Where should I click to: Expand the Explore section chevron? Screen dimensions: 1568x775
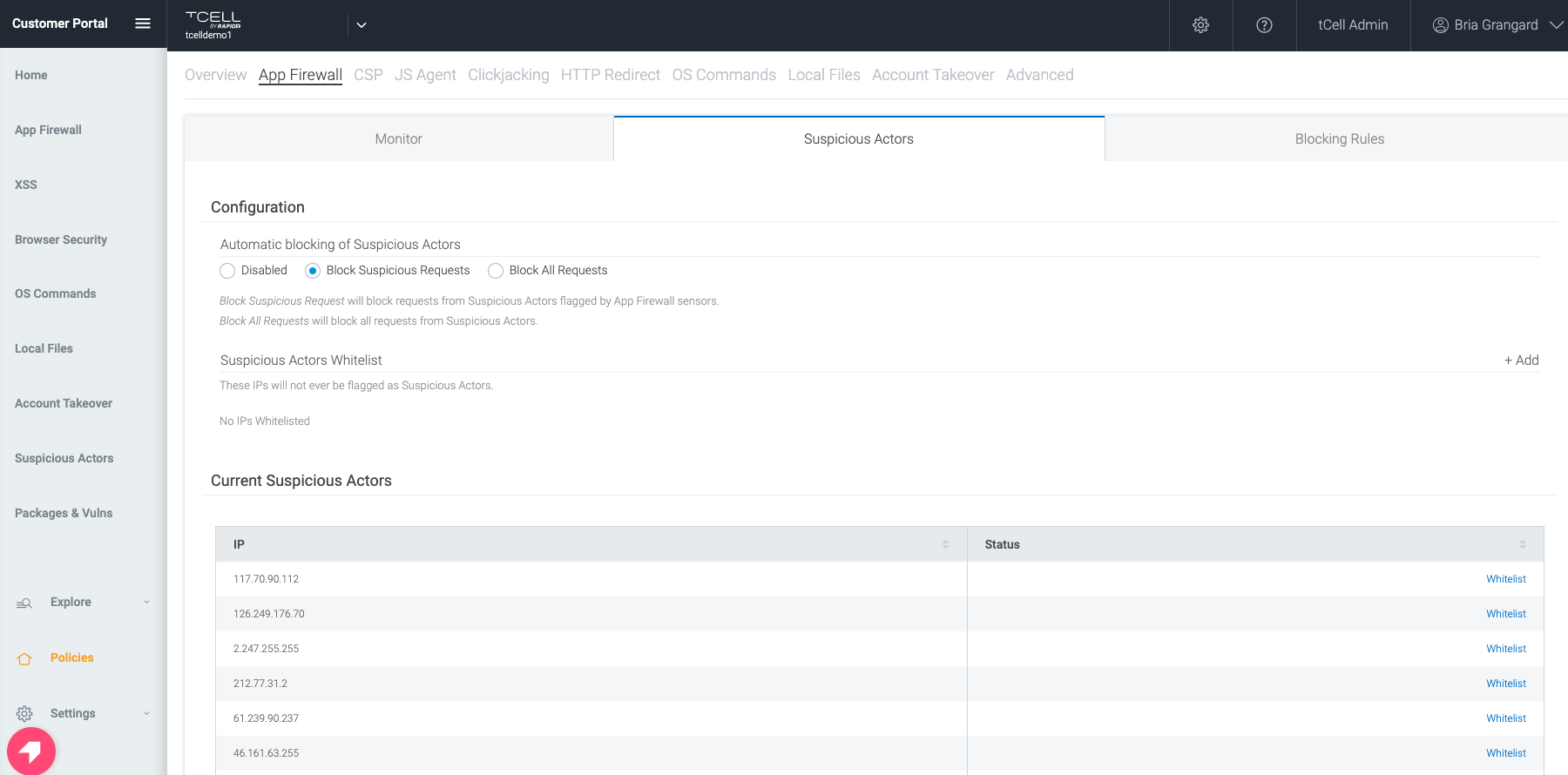coord(146,603)
